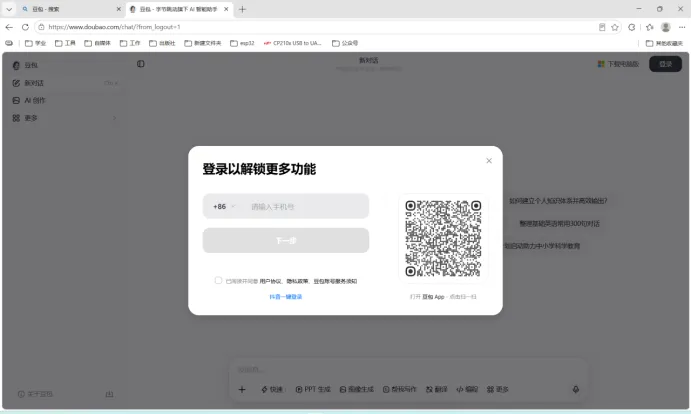Open the 出版社 bookmark folder
The image size is (692, 414).
(x=162, y=43)
